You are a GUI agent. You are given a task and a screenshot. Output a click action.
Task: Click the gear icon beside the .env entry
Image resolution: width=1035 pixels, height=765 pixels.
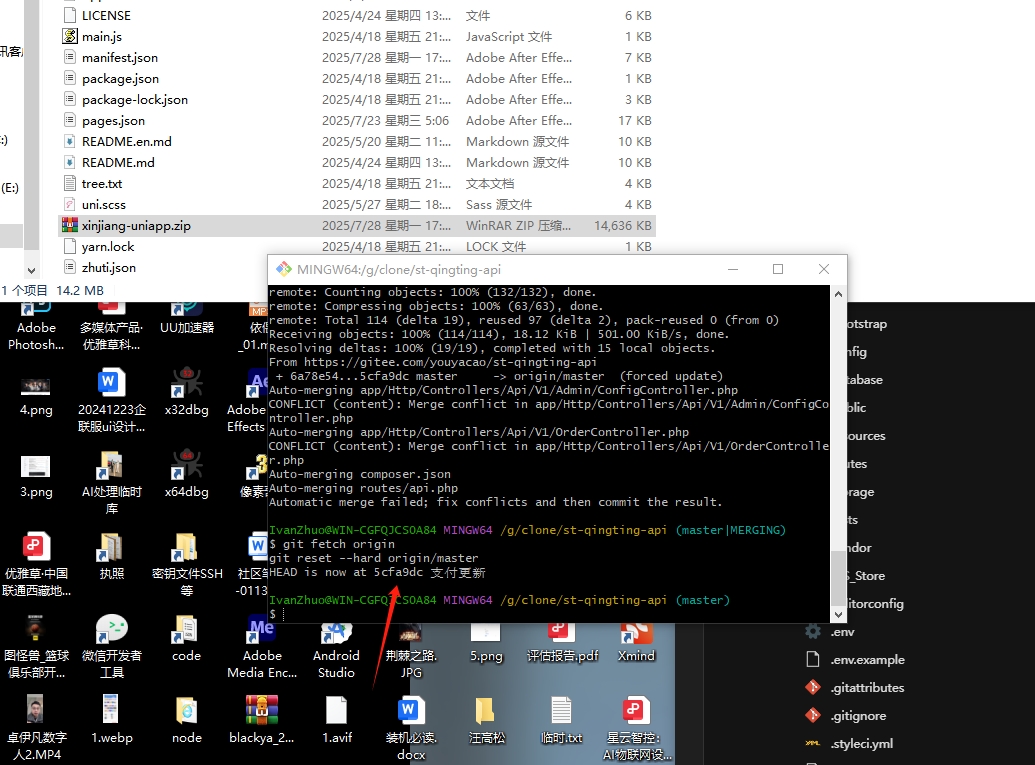(x=812, y=631)
